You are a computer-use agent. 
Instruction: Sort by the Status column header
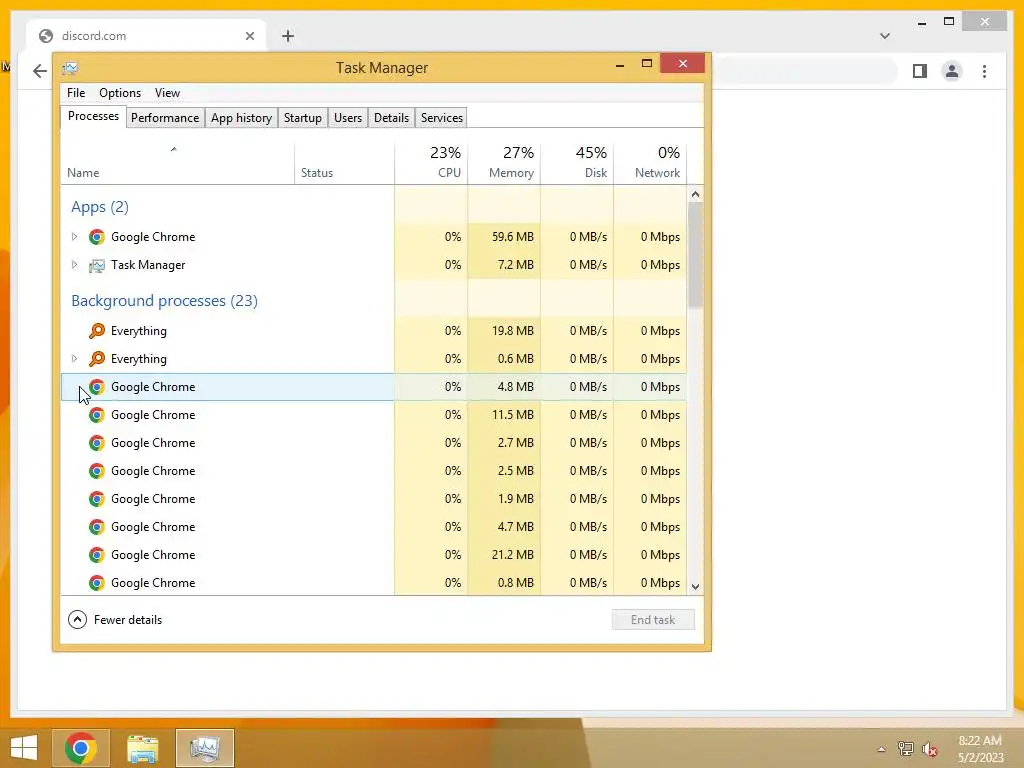pyautogui.click(x=344, y=163)
